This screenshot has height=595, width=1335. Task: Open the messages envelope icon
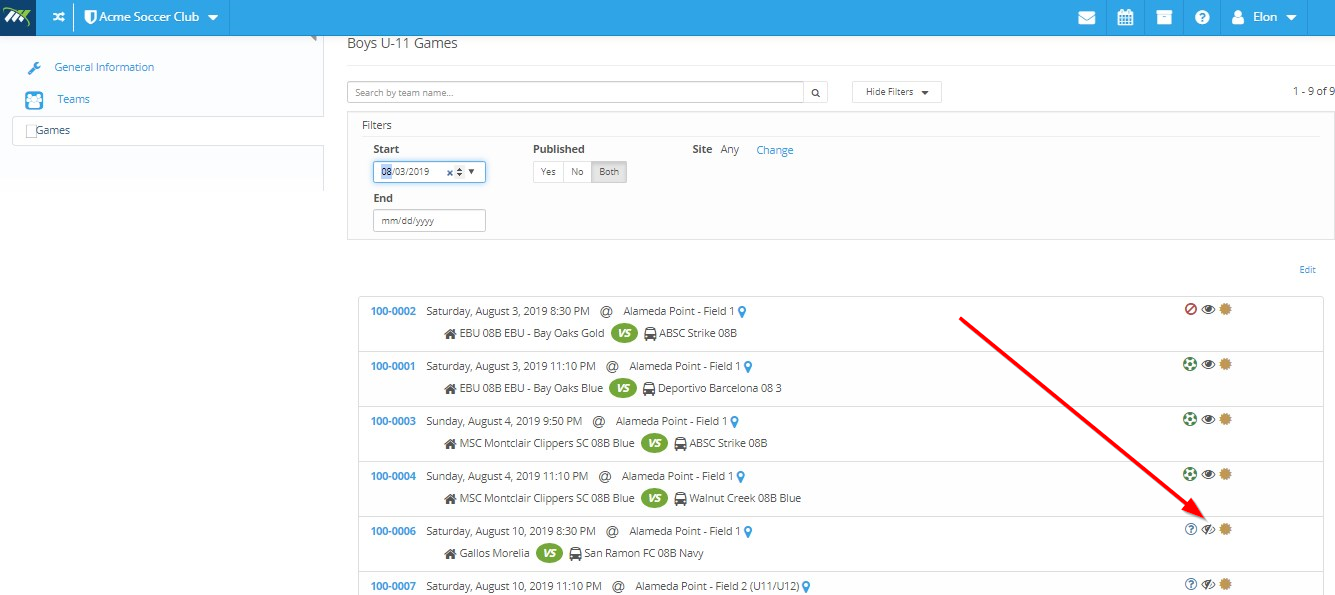click(x=1087, y=17)
